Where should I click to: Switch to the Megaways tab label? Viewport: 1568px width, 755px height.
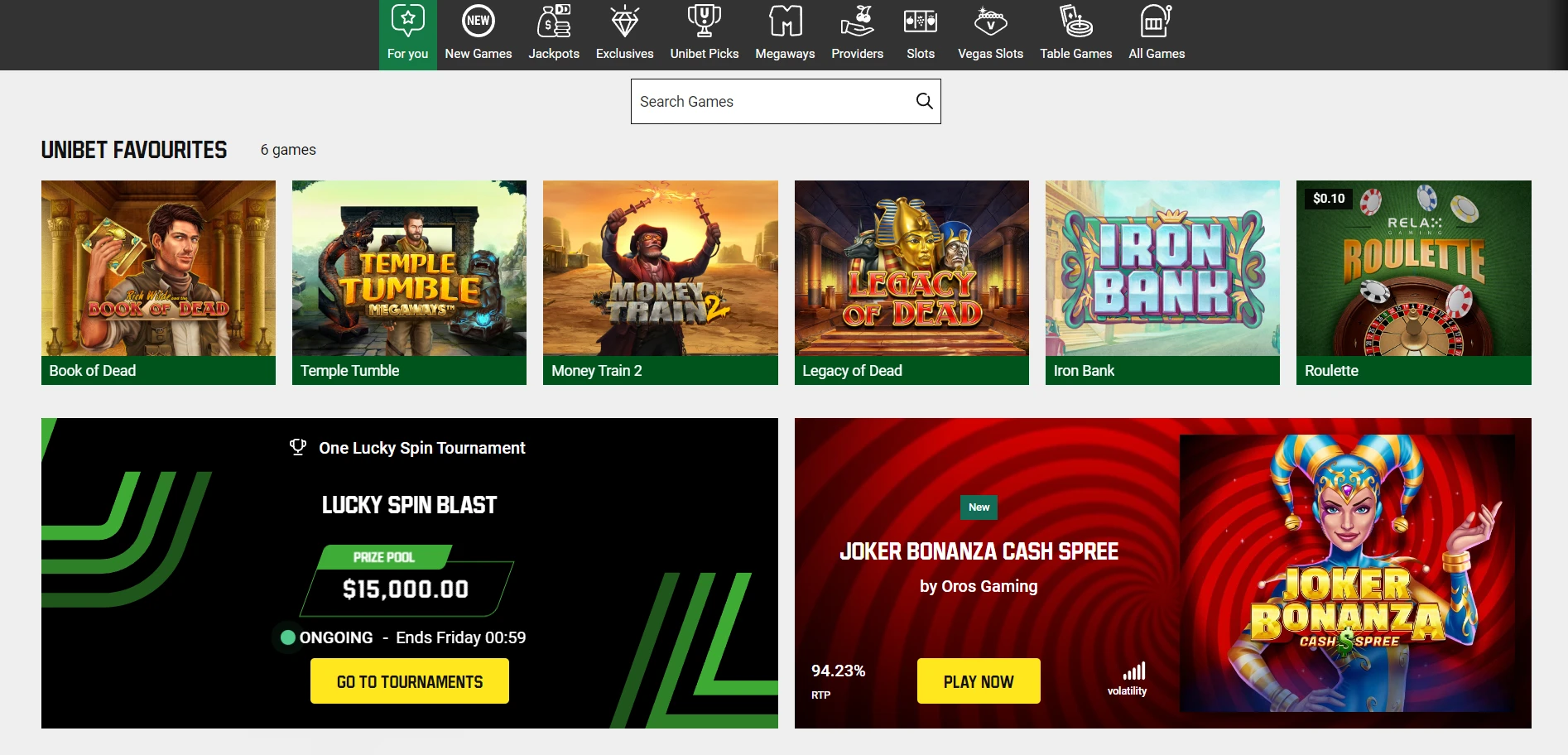[x=785, y=54]
